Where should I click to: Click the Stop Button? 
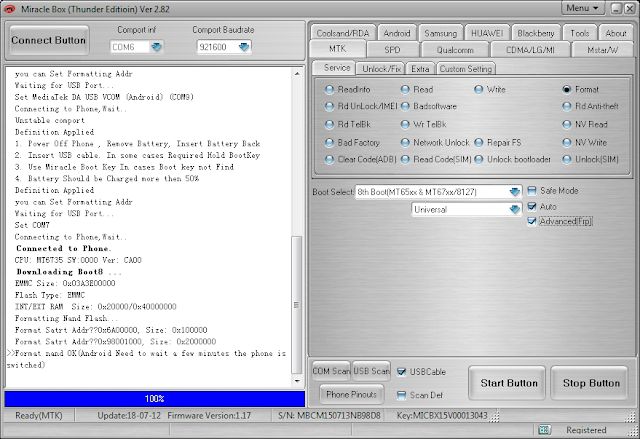point(591,383)
